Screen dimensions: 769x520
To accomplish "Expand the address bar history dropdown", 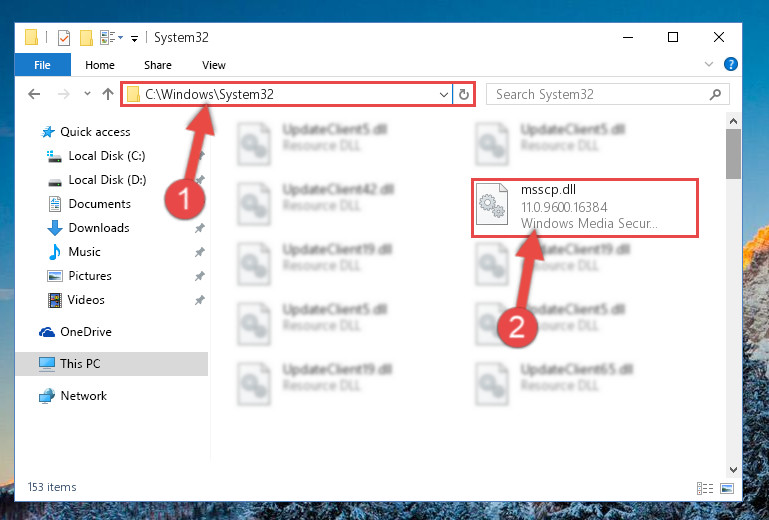I will pyautogui.click(x=443, y=94).
